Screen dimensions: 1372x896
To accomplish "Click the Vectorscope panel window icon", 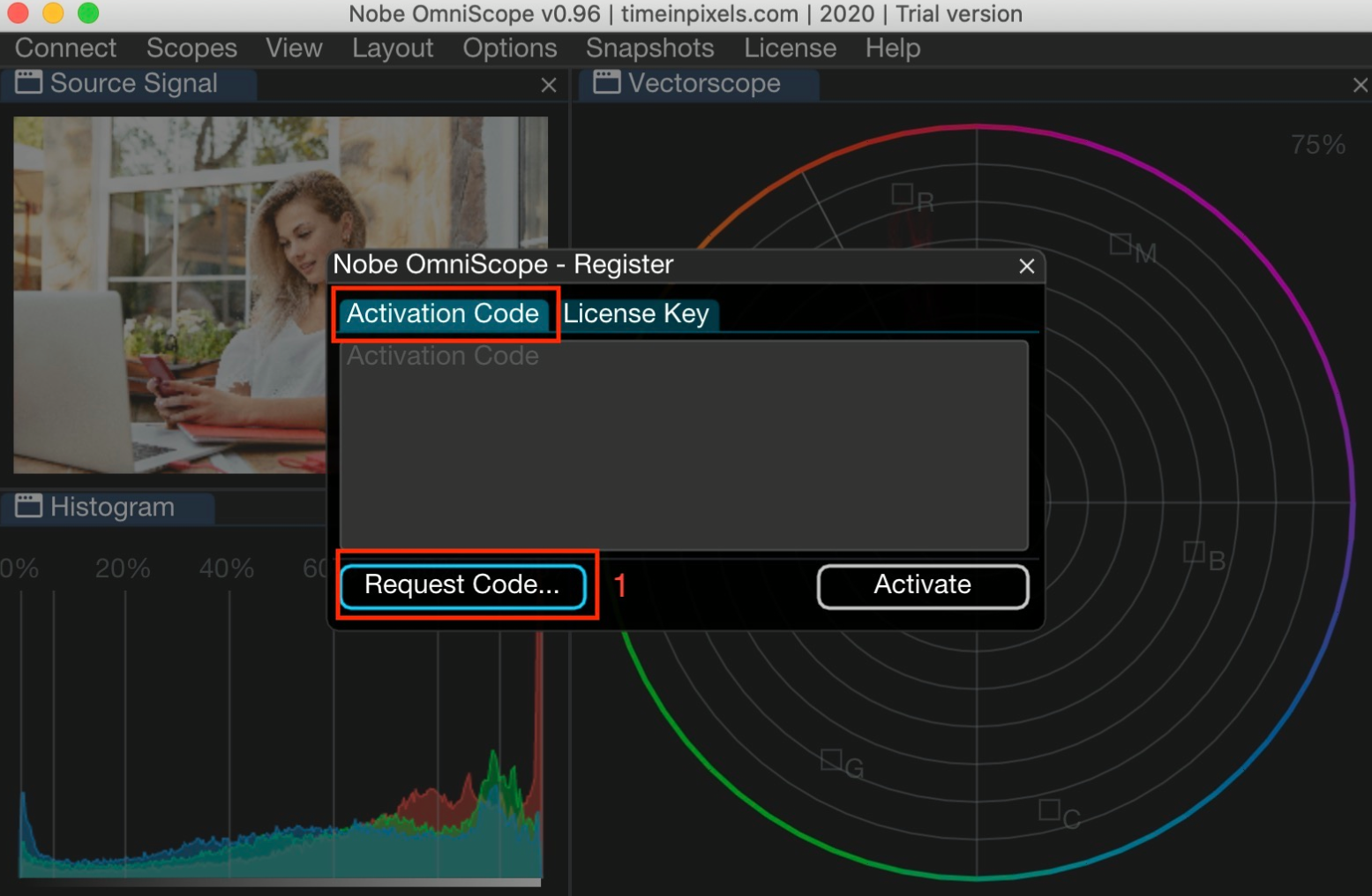I will [x=607, y=83].
